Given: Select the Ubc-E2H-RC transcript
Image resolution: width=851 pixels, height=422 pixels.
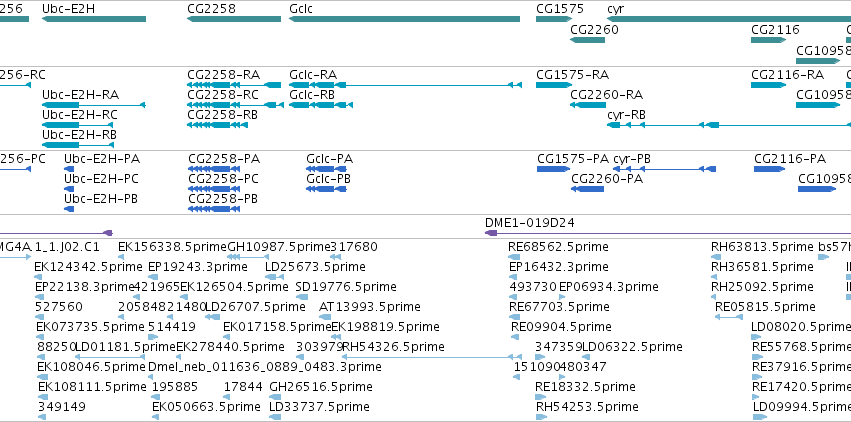Looking at the screenshot, I should (78, 125).
